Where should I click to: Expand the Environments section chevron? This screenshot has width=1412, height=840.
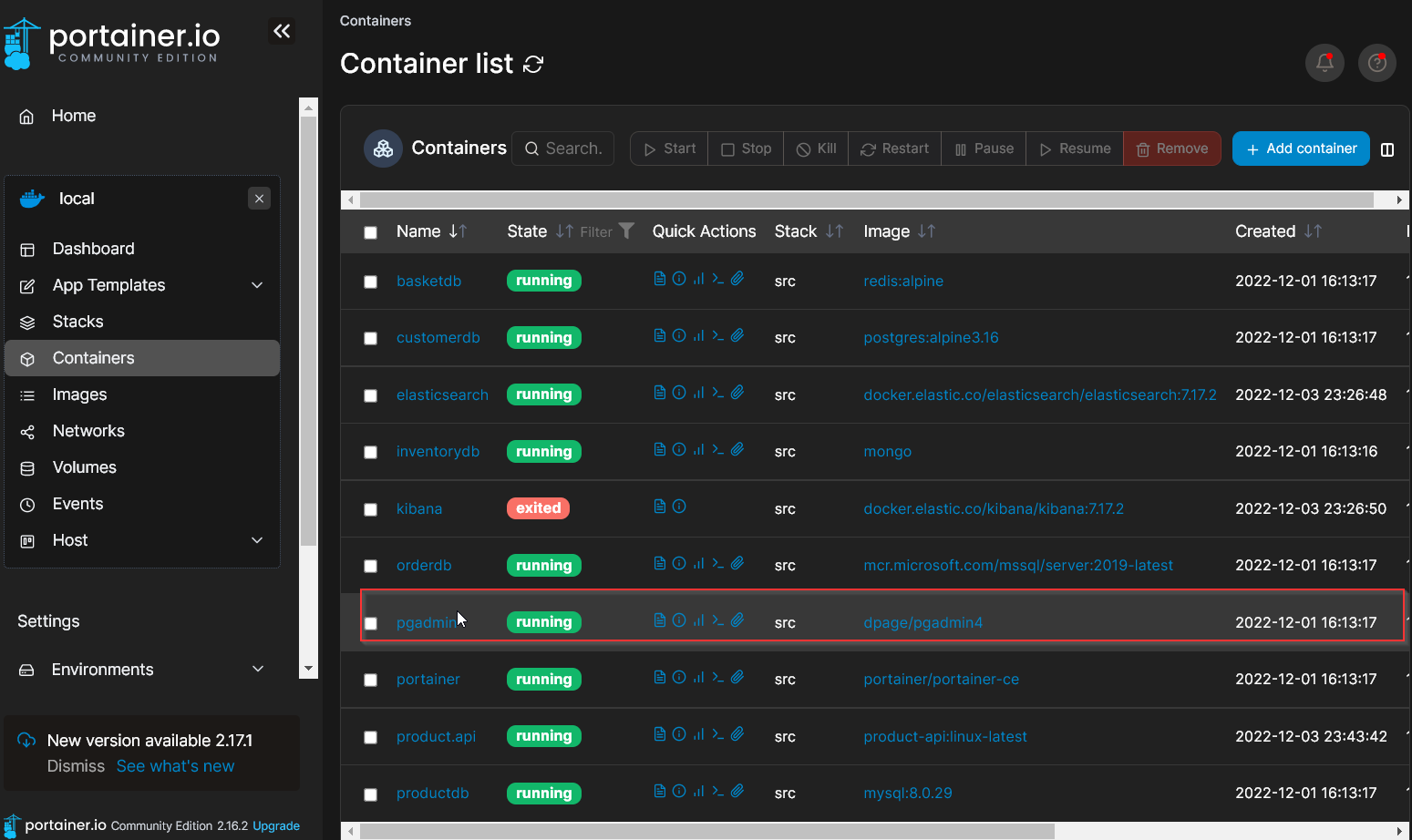[258, 669]
